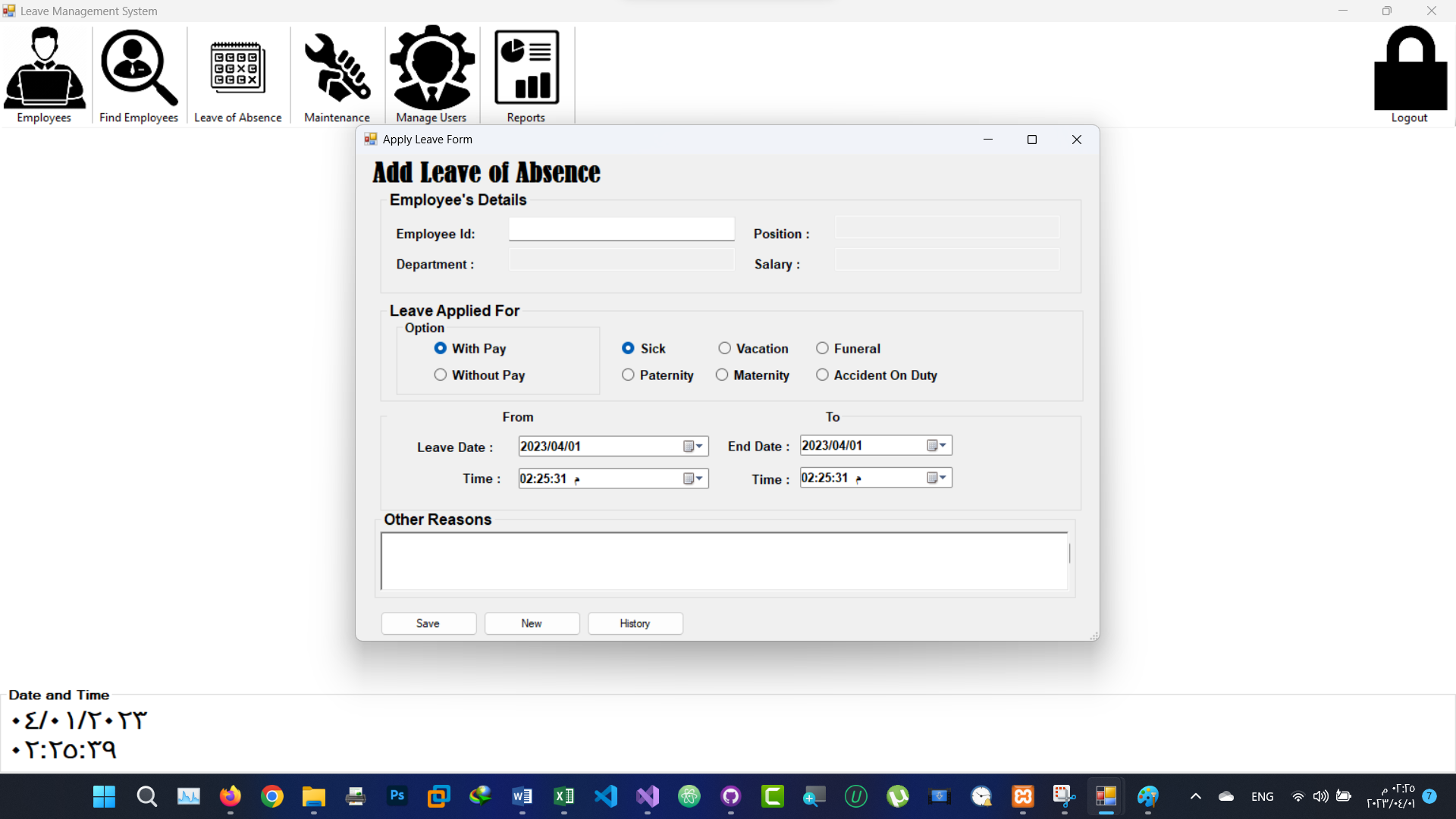Image resolution: width=1456 pixels, height=819 pixels.
Task: Select the Leave of Absence icon
Action: pos(237,74)
